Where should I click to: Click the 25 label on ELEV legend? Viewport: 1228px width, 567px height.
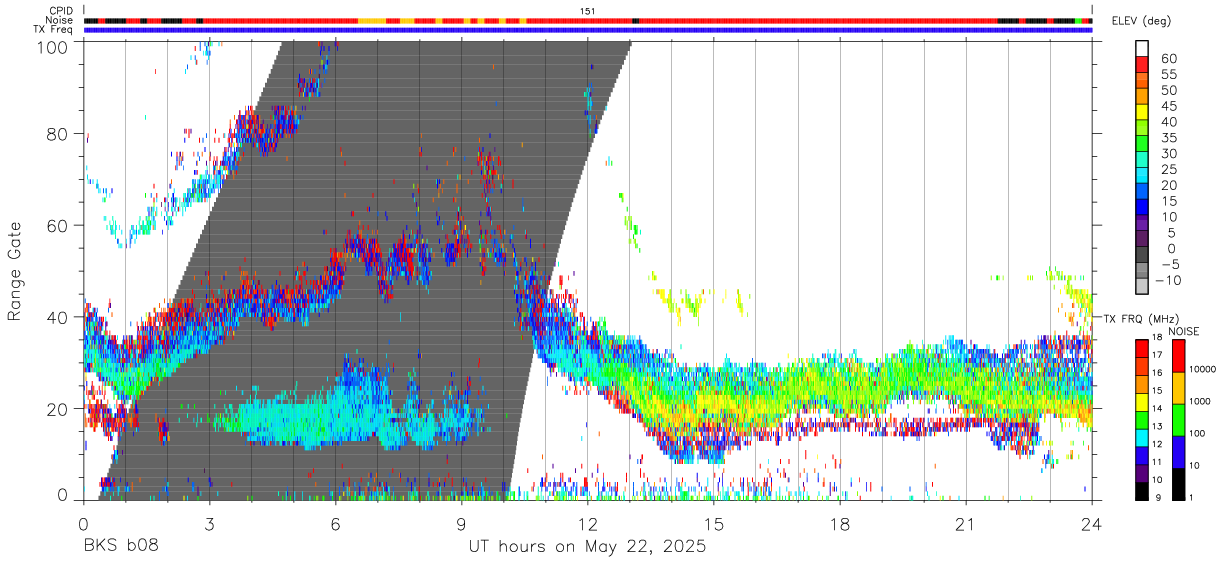point(1168,170)
